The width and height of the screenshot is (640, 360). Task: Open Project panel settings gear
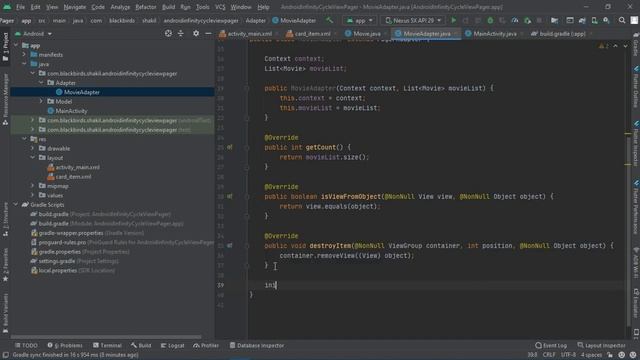pyautogui.click(x=196, y=33)
